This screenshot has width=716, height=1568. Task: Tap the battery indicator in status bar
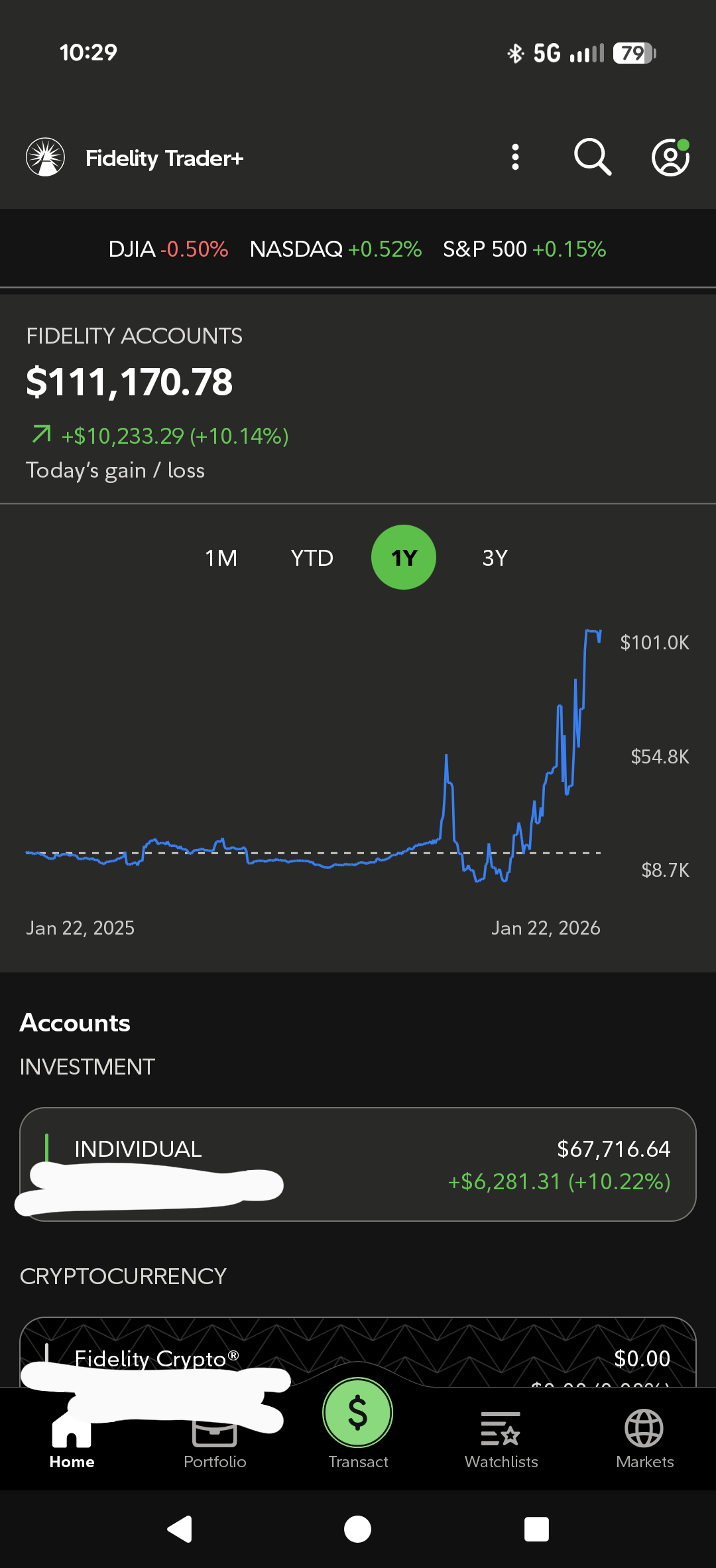tap(634, 52)
